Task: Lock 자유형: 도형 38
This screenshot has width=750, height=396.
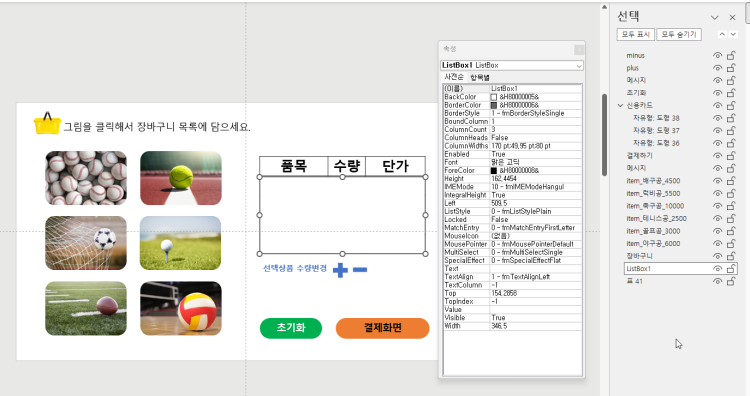Action: [x=731, y=118]
